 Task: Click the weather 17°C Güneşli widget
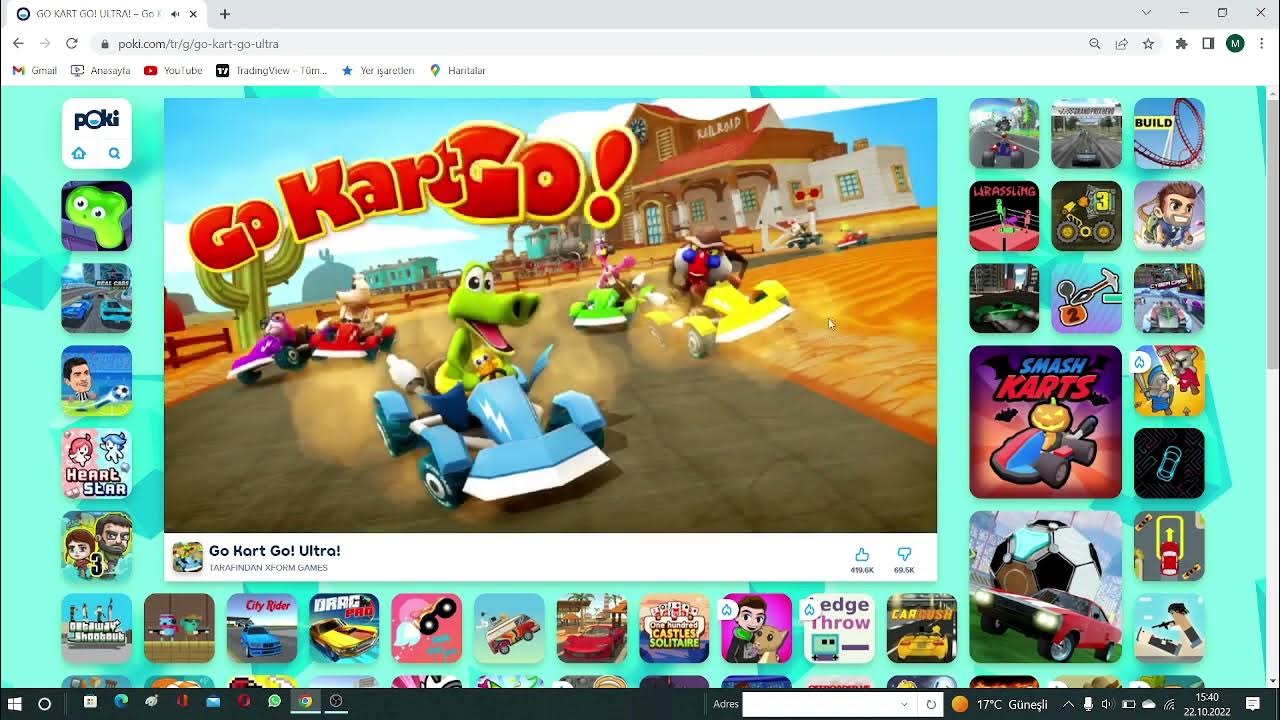point(1000,704)
